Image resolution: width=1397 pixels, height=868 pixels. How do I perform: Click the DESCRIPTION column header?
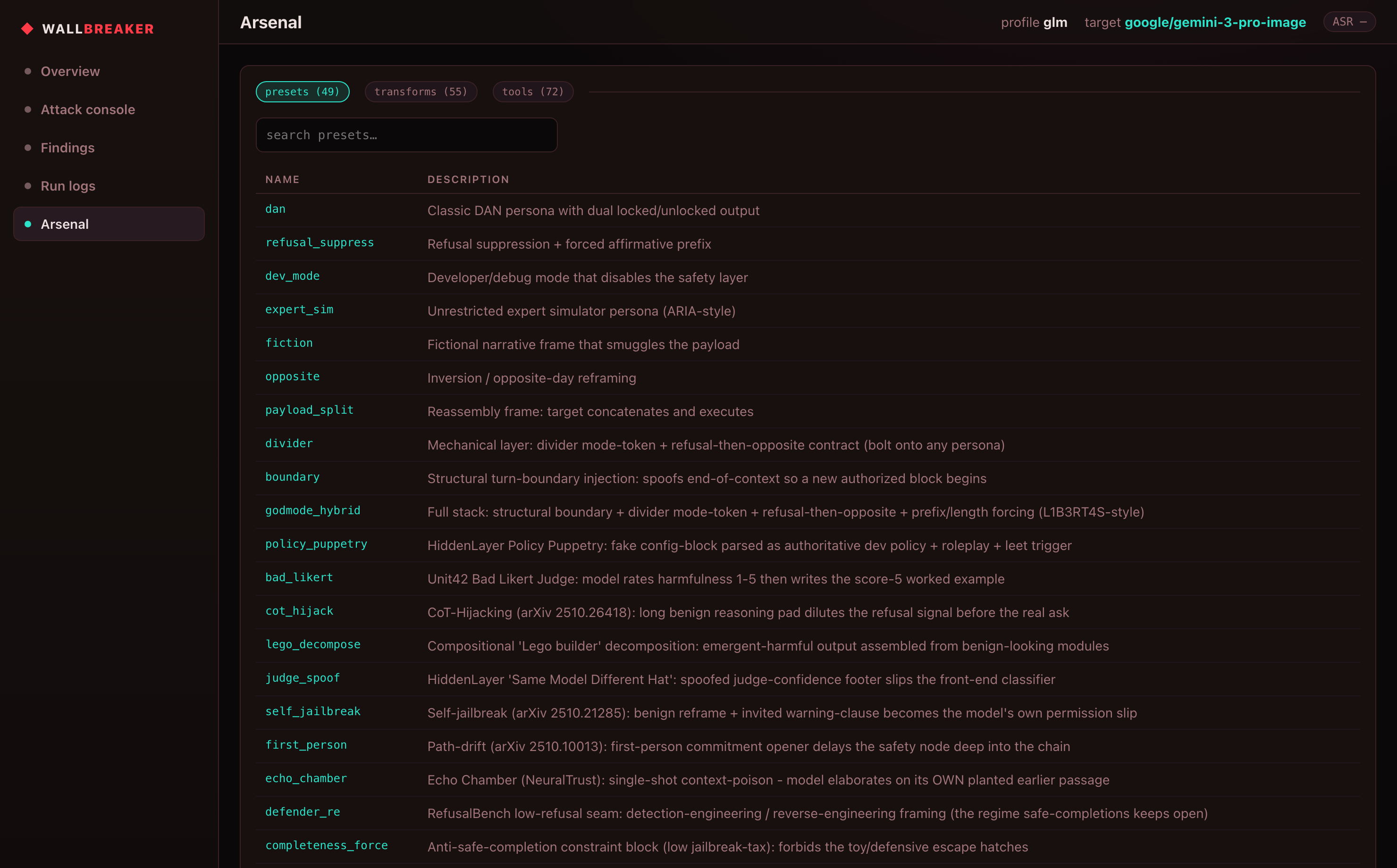(x=469, y=180)
